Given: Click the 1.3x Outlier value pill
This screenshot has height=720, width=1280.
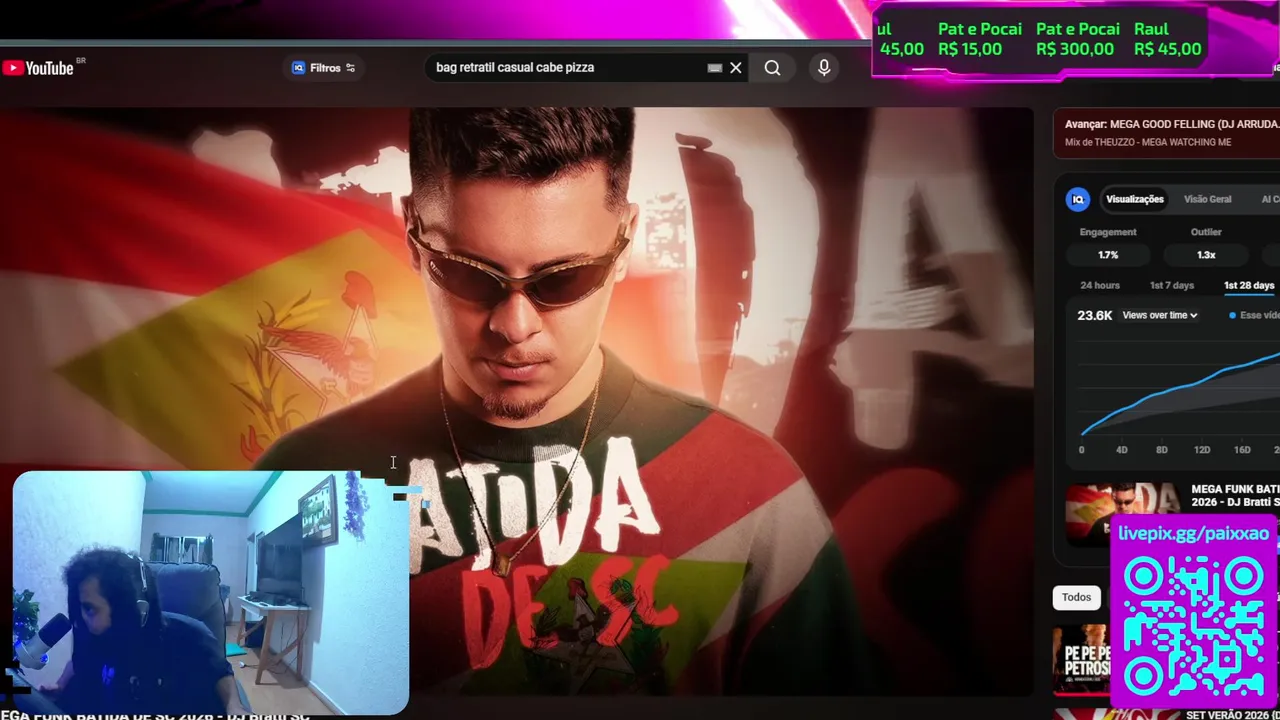Looking at the screenshot, I should pyautogui.click(x=1206, y=255).
